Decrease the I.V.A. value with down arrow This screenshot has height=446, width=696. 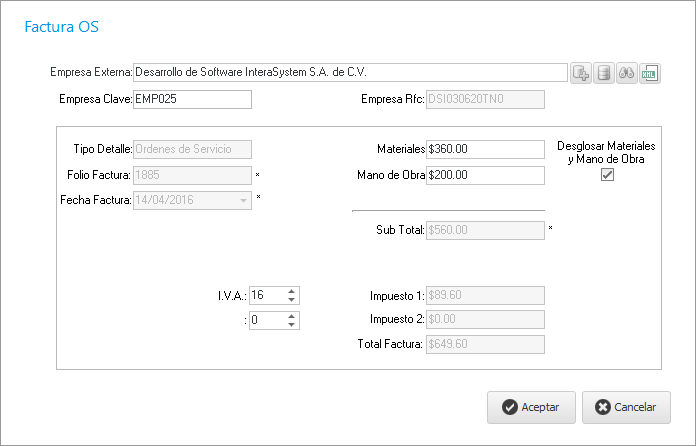[x=291, y=299]
